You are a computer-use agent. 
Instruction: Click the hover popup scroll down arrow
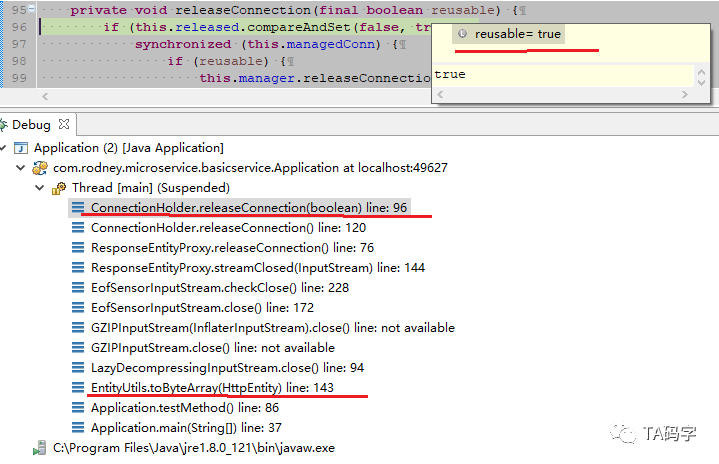(x=701, y=83)
